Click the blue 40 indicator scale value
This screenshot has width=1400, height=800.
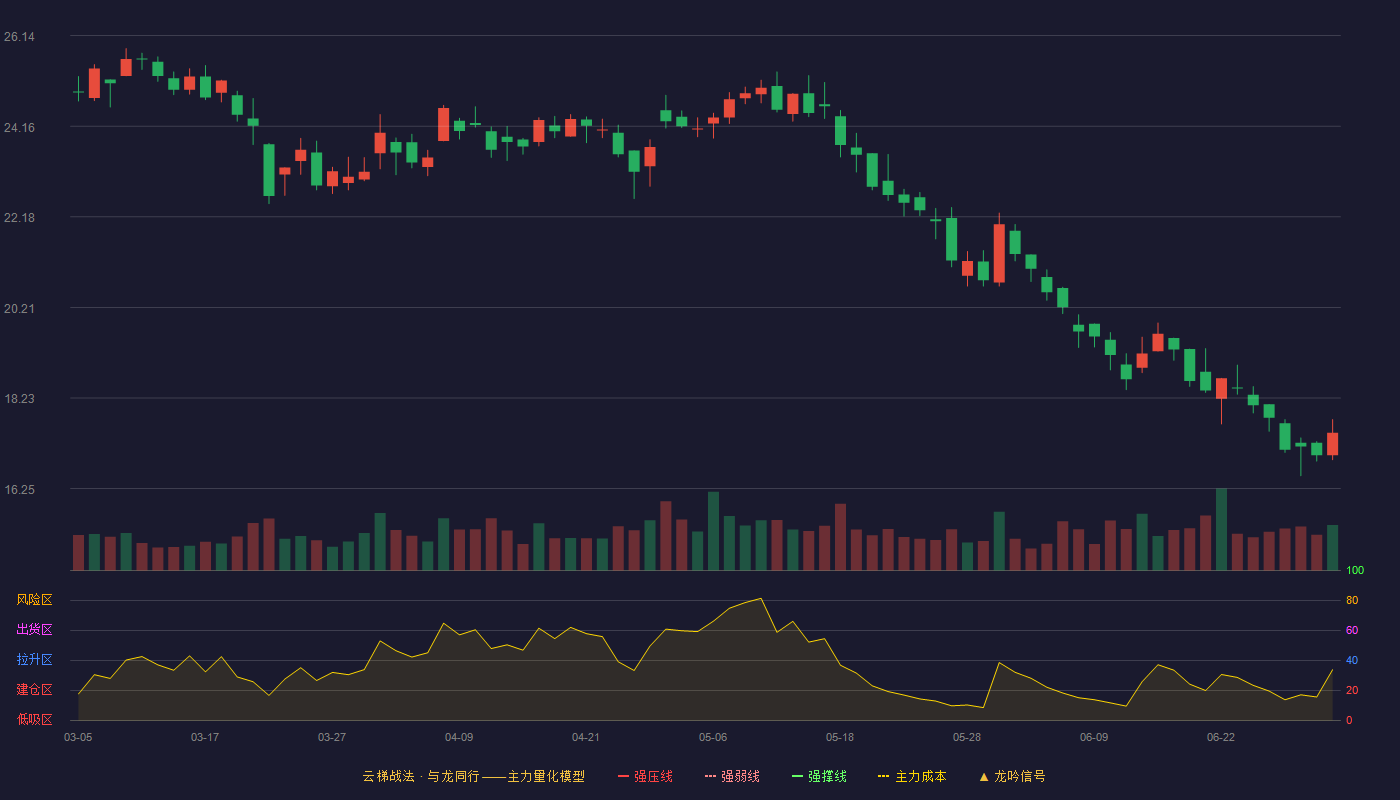1352,661
